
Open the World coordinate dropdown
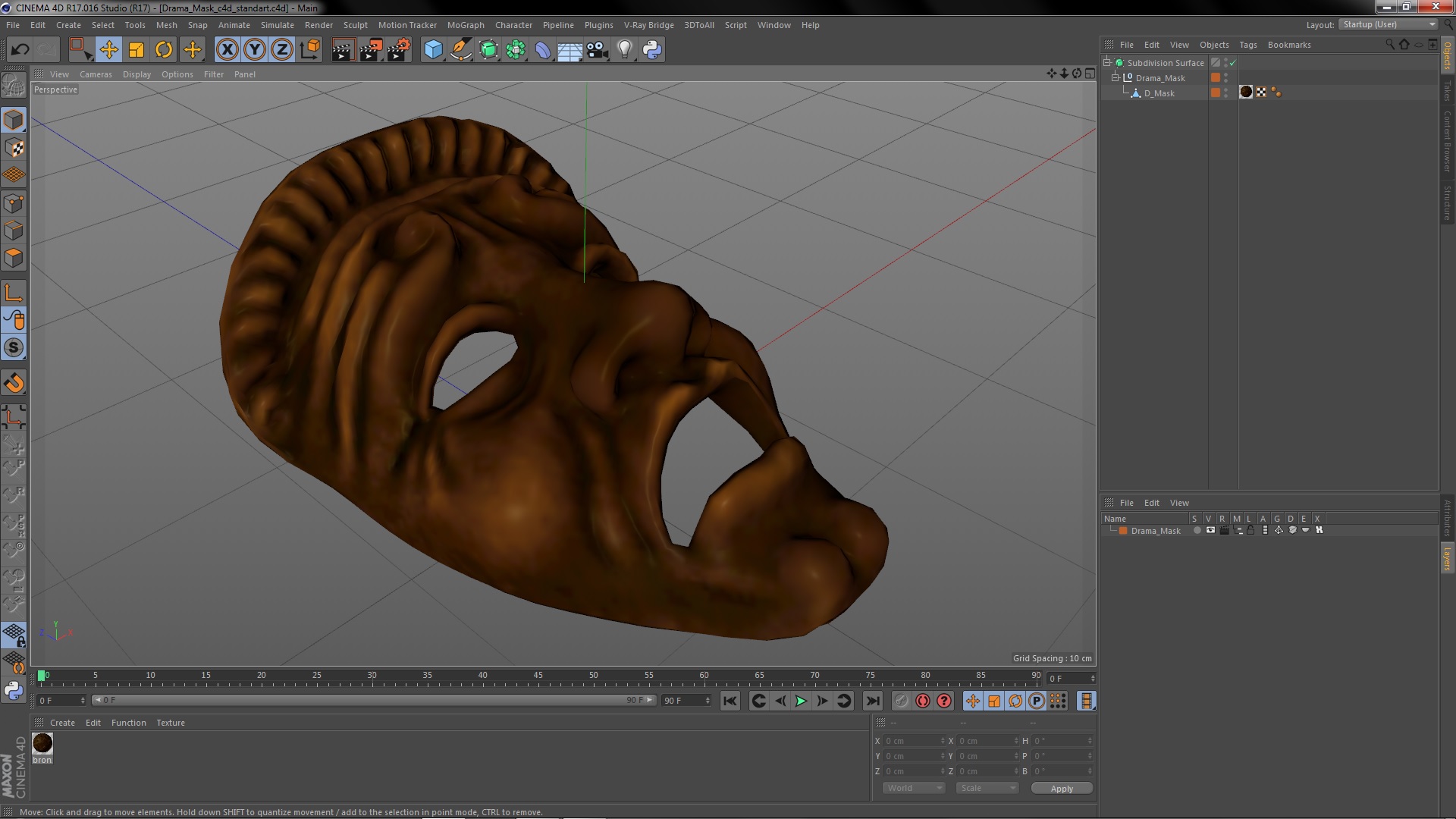point(914,789)
